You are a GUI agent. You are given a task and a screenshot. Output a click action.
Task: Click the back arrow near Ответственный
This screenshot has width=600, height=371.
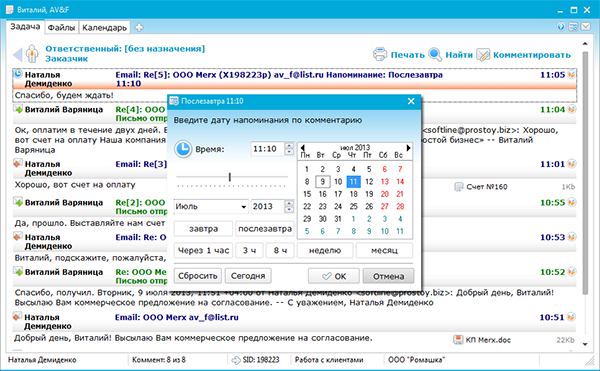(x=18, y=54)
